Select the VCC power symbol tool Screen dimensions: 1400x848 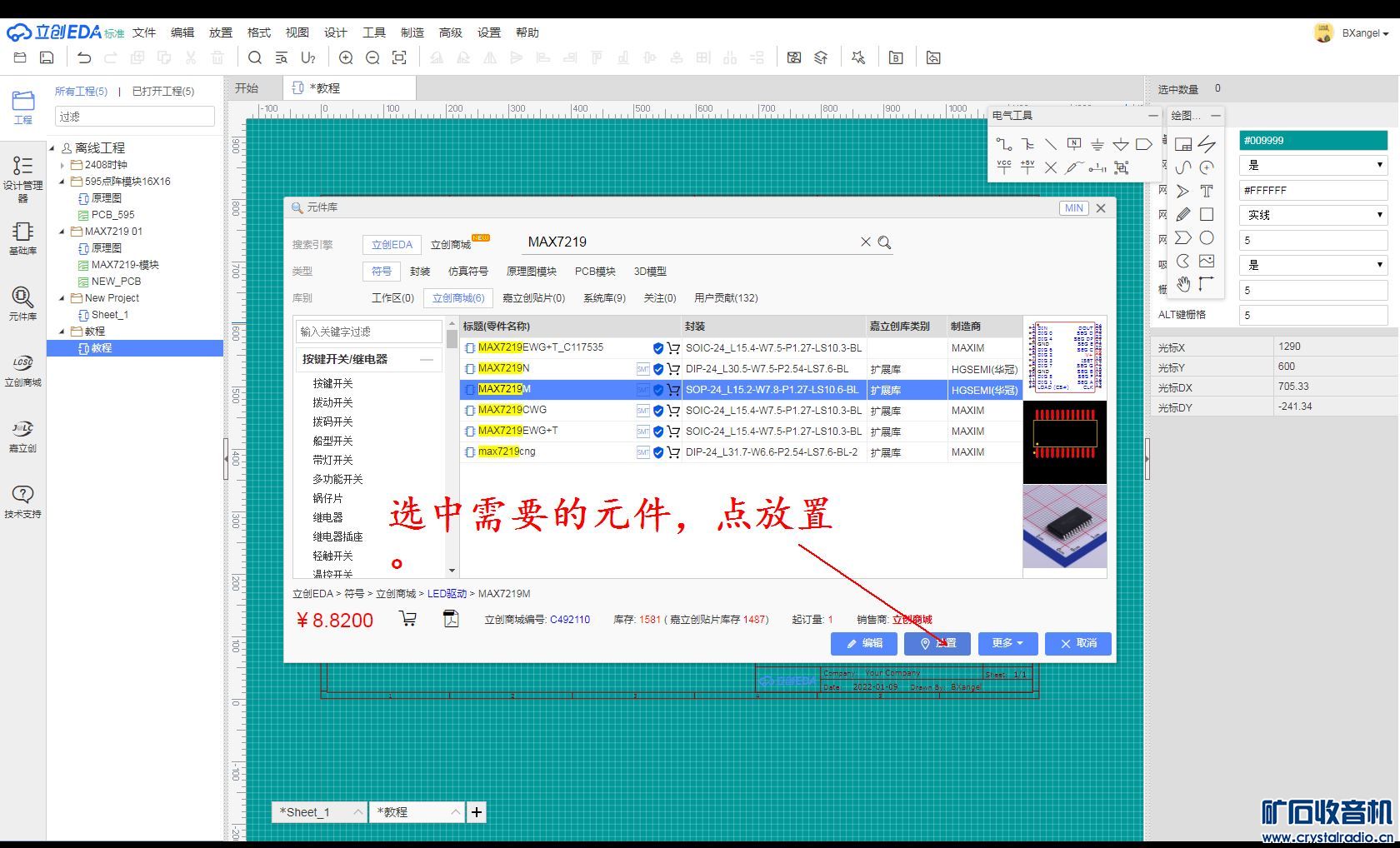click(1004, 167)
